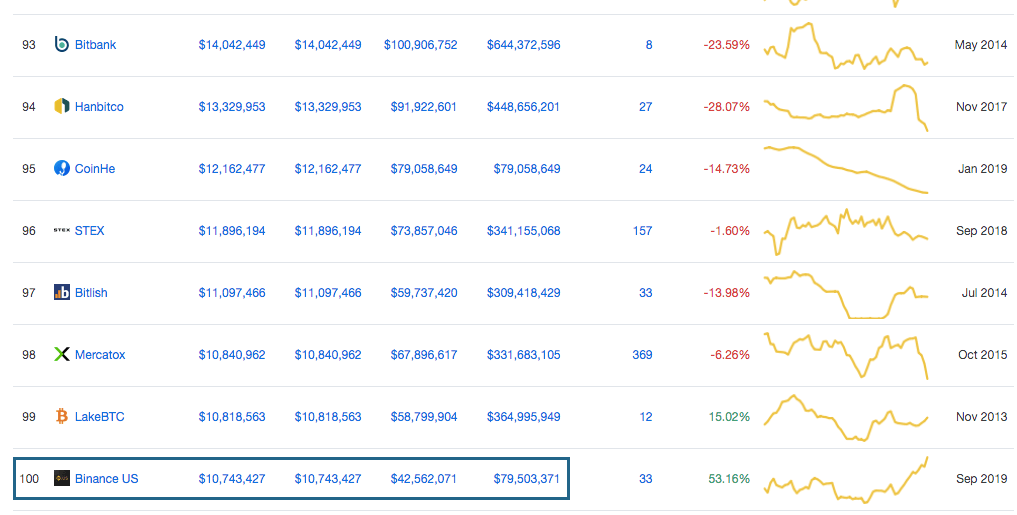Open the Bitbank exchange link
The image size is (1017, 515).
click(x=95, y=45)
